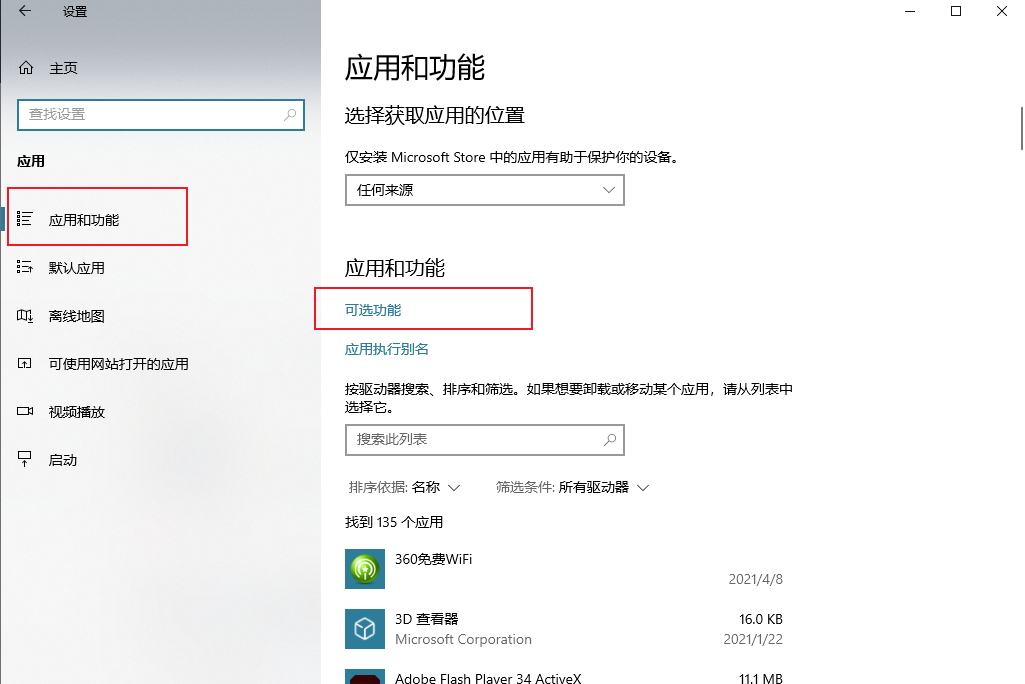Maximize the Settings window
This screenshot has height=684, width=1025.
(x=956, y=11)
